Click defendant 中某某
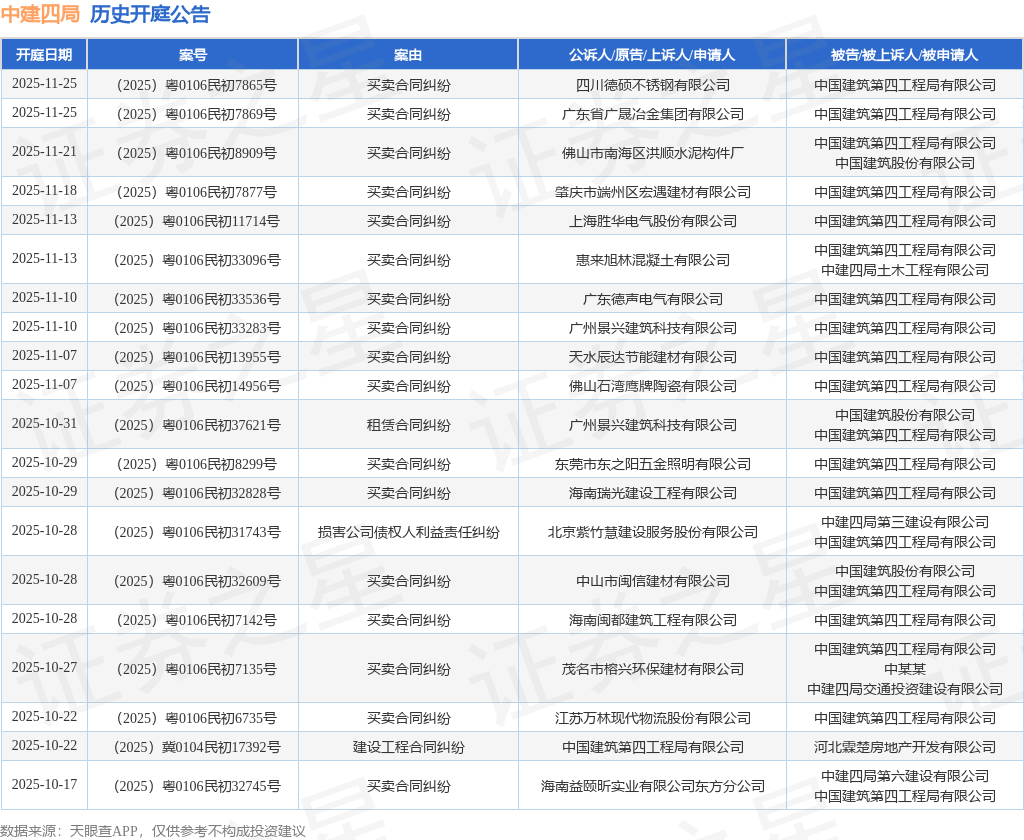1024x840 pixels. (904, 669)
